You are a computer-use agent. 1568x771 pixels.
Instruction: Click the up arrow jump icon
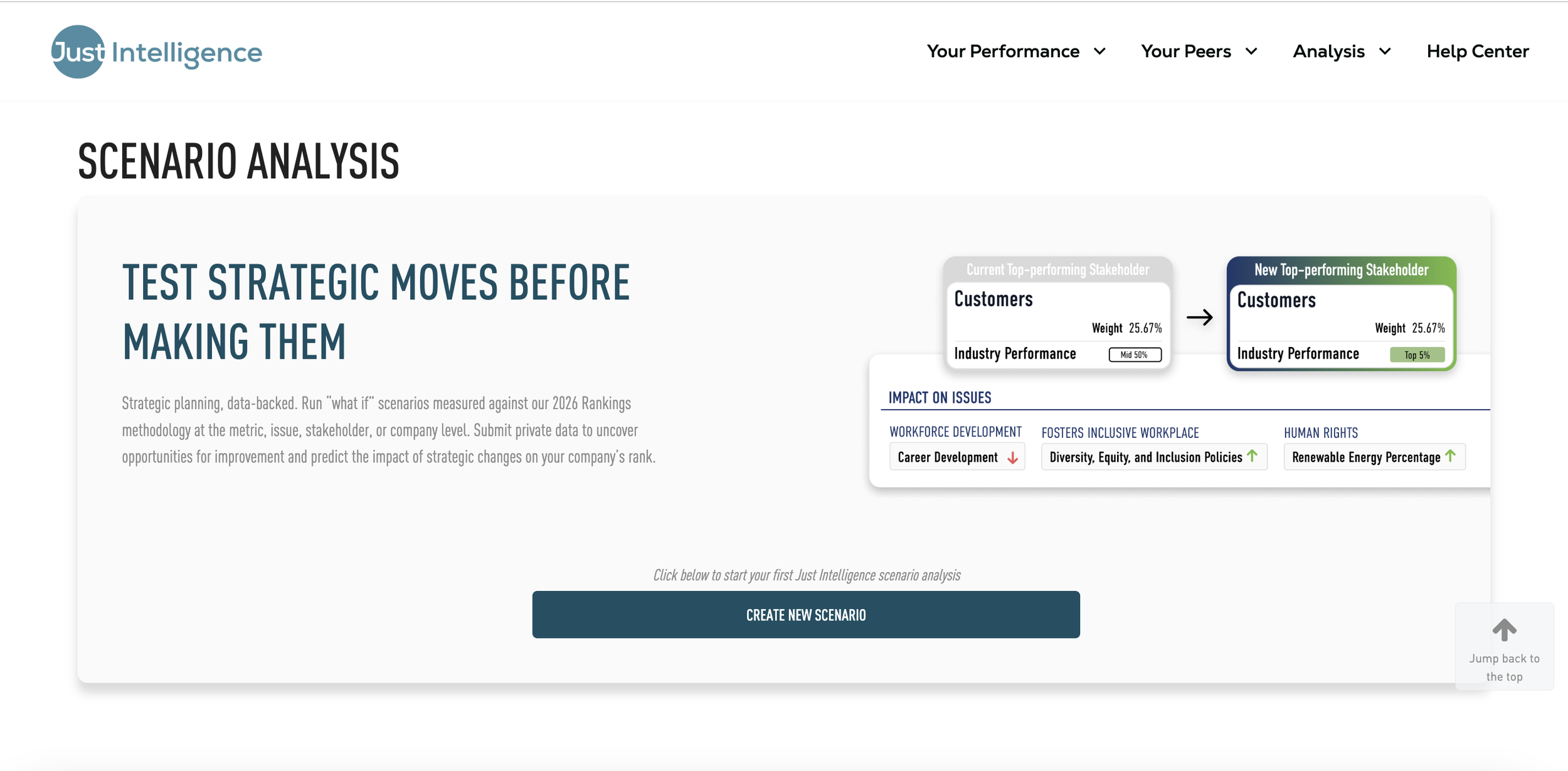(x=1503, y=629)
